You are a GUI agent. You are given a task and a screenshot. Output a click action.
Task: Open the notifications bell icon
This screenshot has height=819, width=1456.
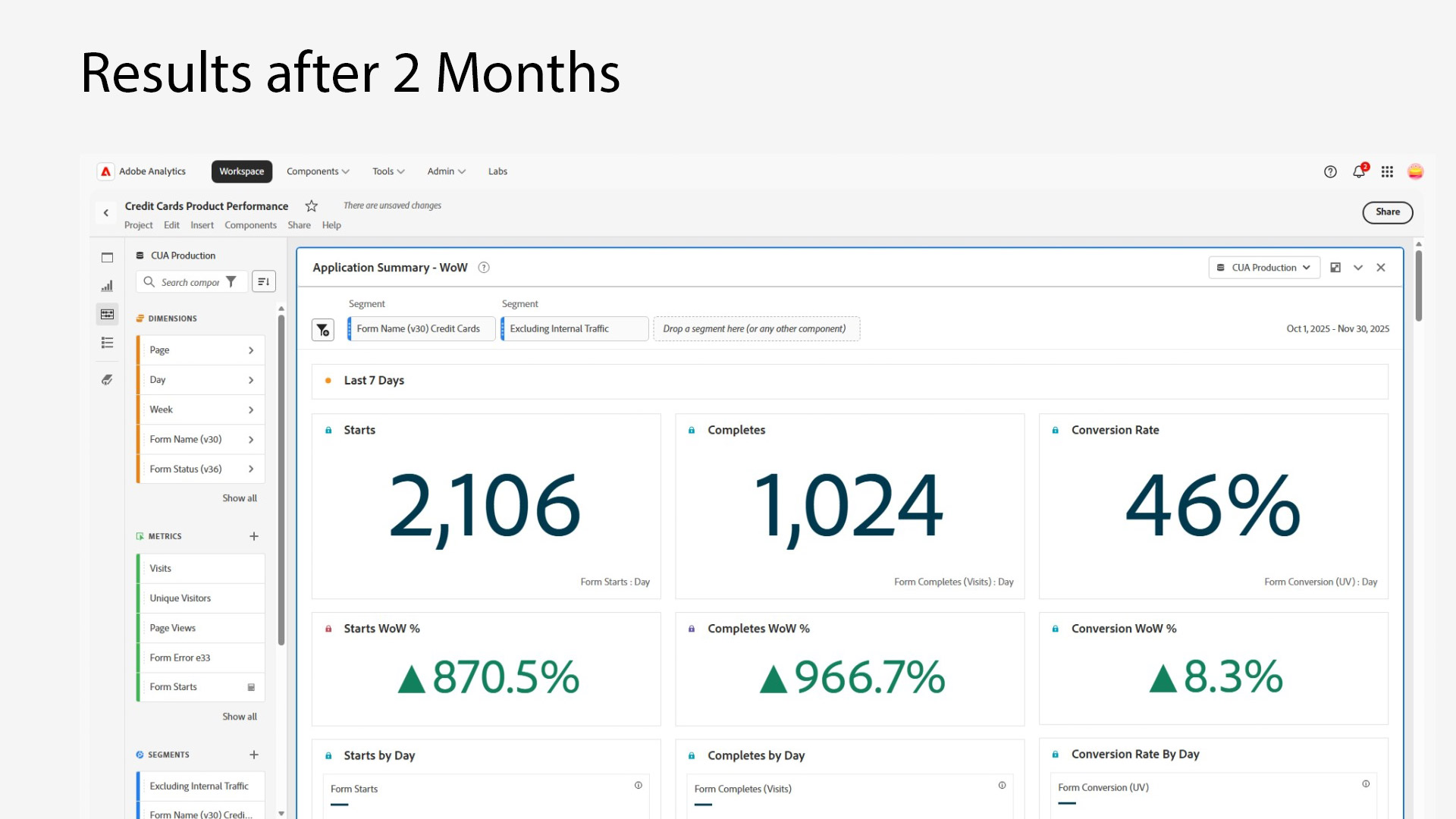[x=1358, y=172]
